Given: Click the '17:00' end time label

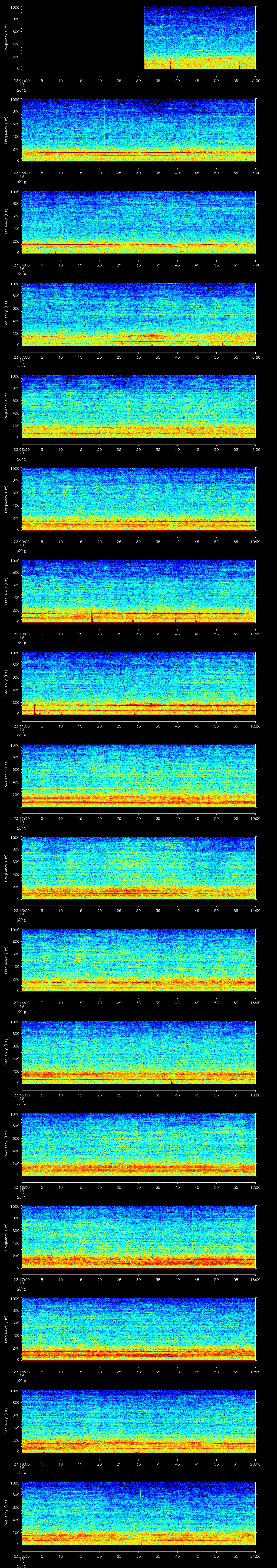Looking at the screenshot, I should [256, 1187].
